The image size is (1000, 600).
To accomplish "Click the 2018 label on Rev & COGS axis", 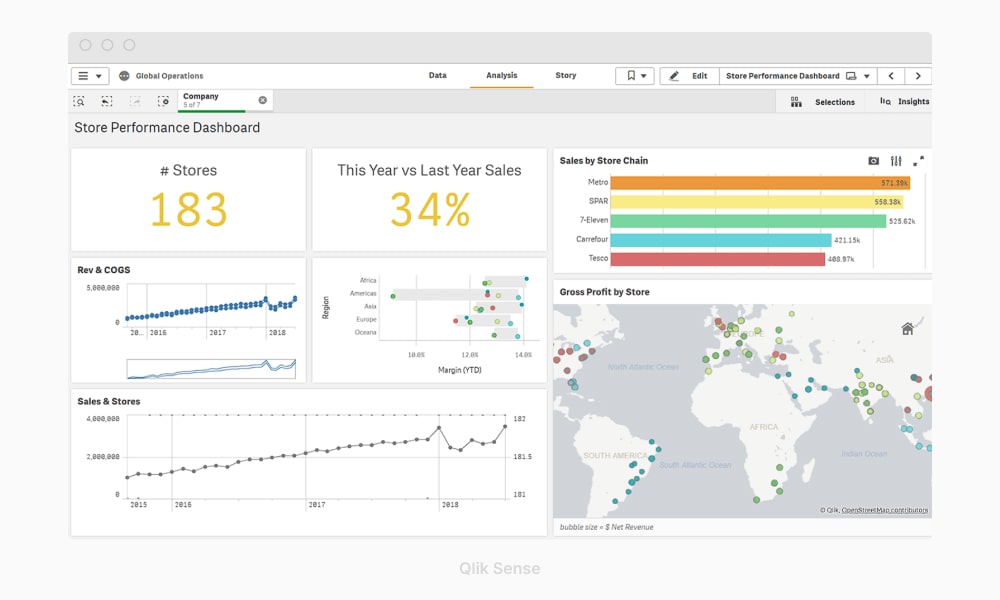I will pyautogui.click(x=277, y=333).
